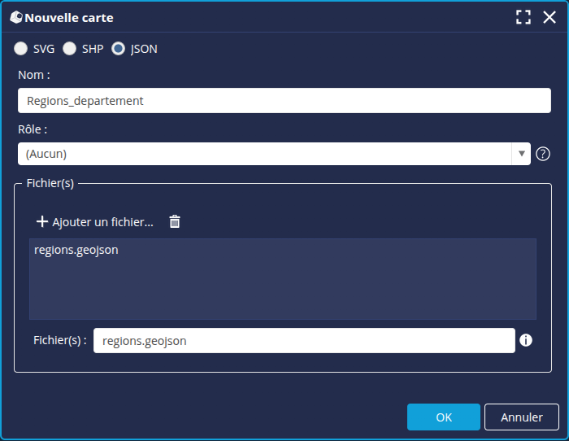569x441 pixels.
Task: Click the Nouvelle carte app logo icon
Action: point(16,17)
